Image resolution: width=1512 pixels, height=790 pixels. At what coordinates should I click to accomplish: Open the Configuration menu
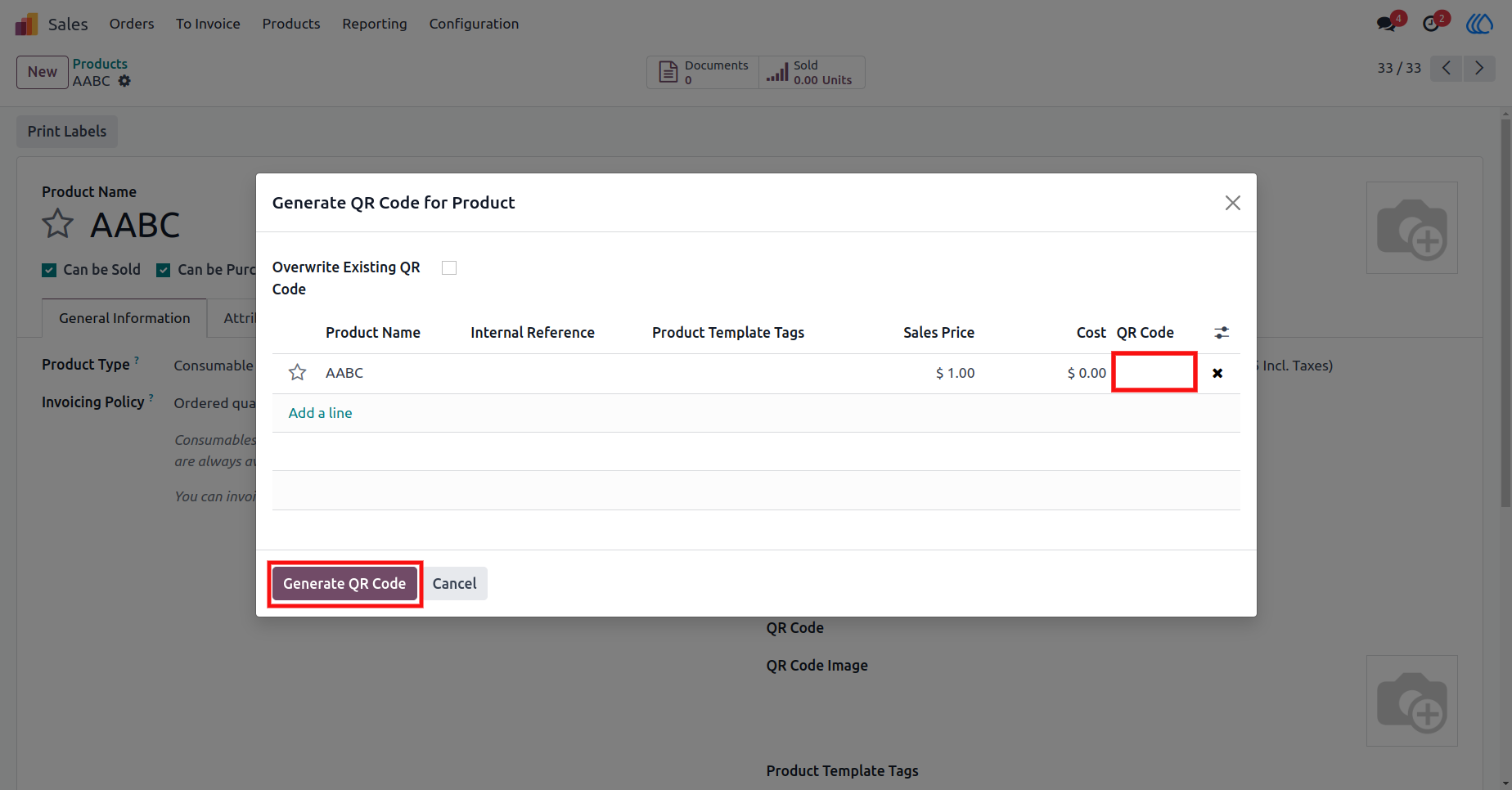(474, 24)
